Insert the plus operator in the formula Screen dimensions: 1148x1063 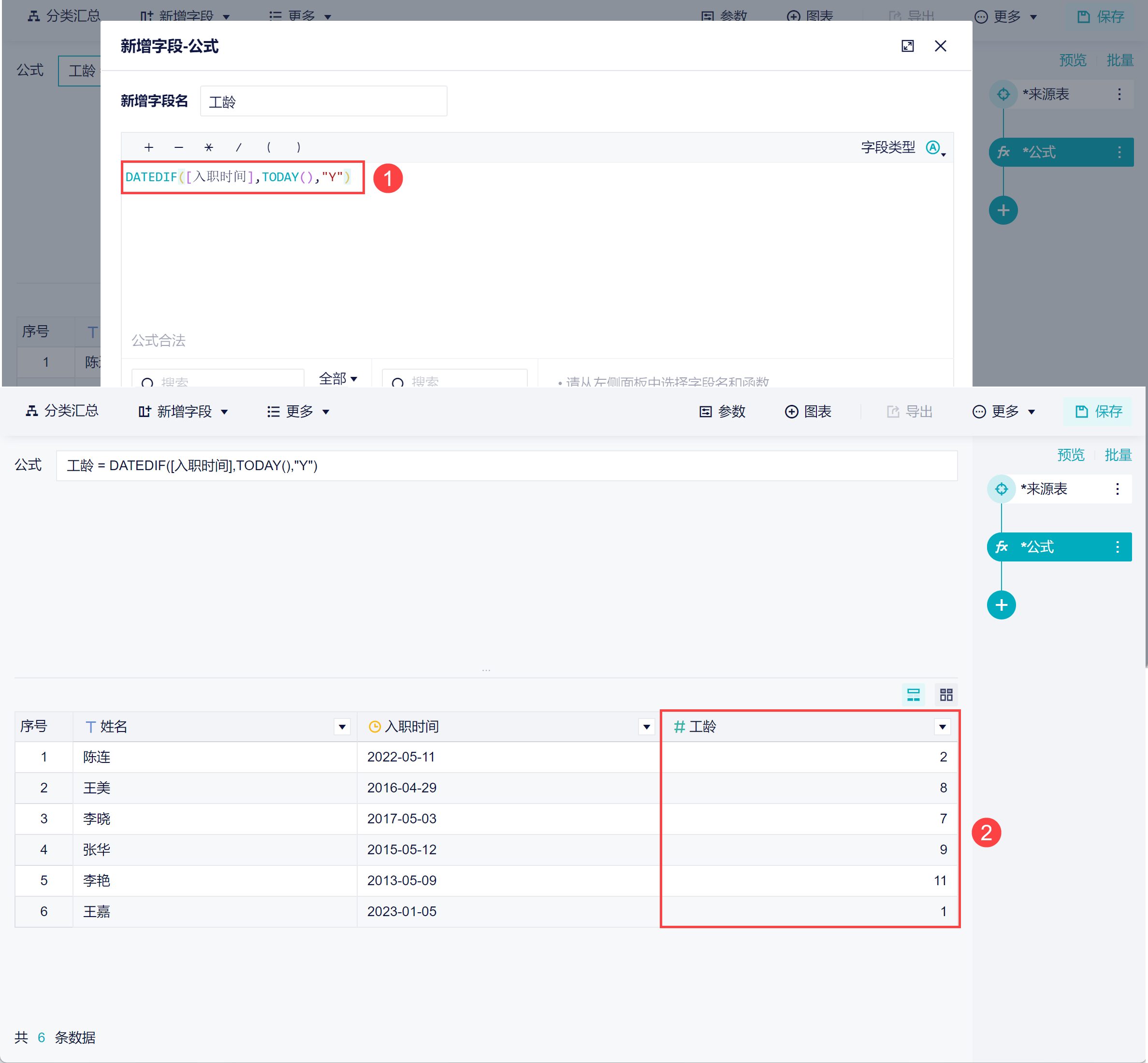(148, 147)
